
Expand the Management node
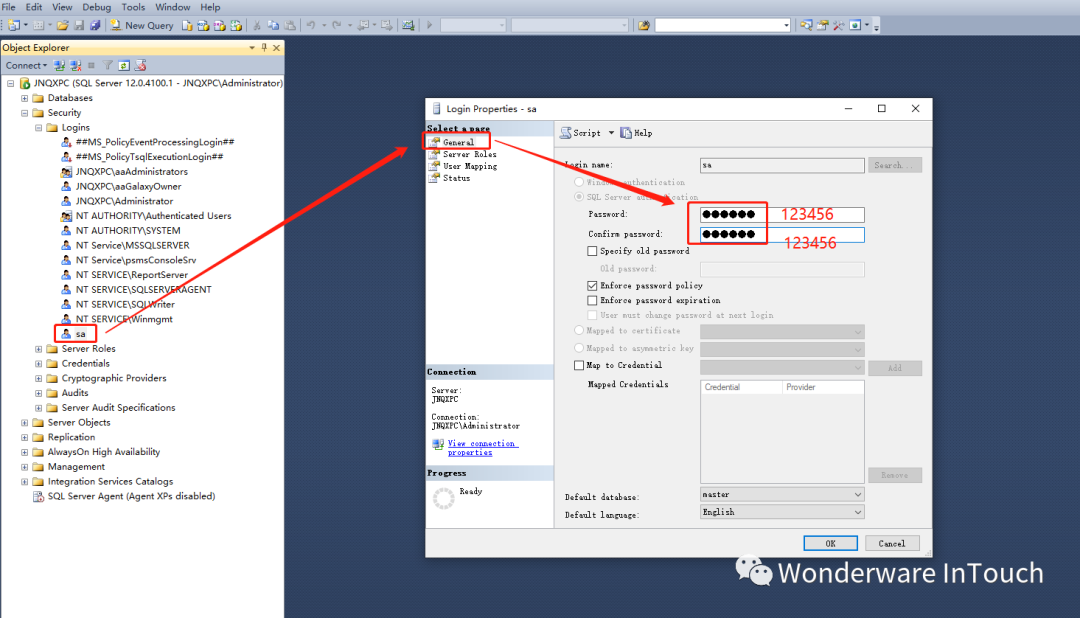point(25,466)
